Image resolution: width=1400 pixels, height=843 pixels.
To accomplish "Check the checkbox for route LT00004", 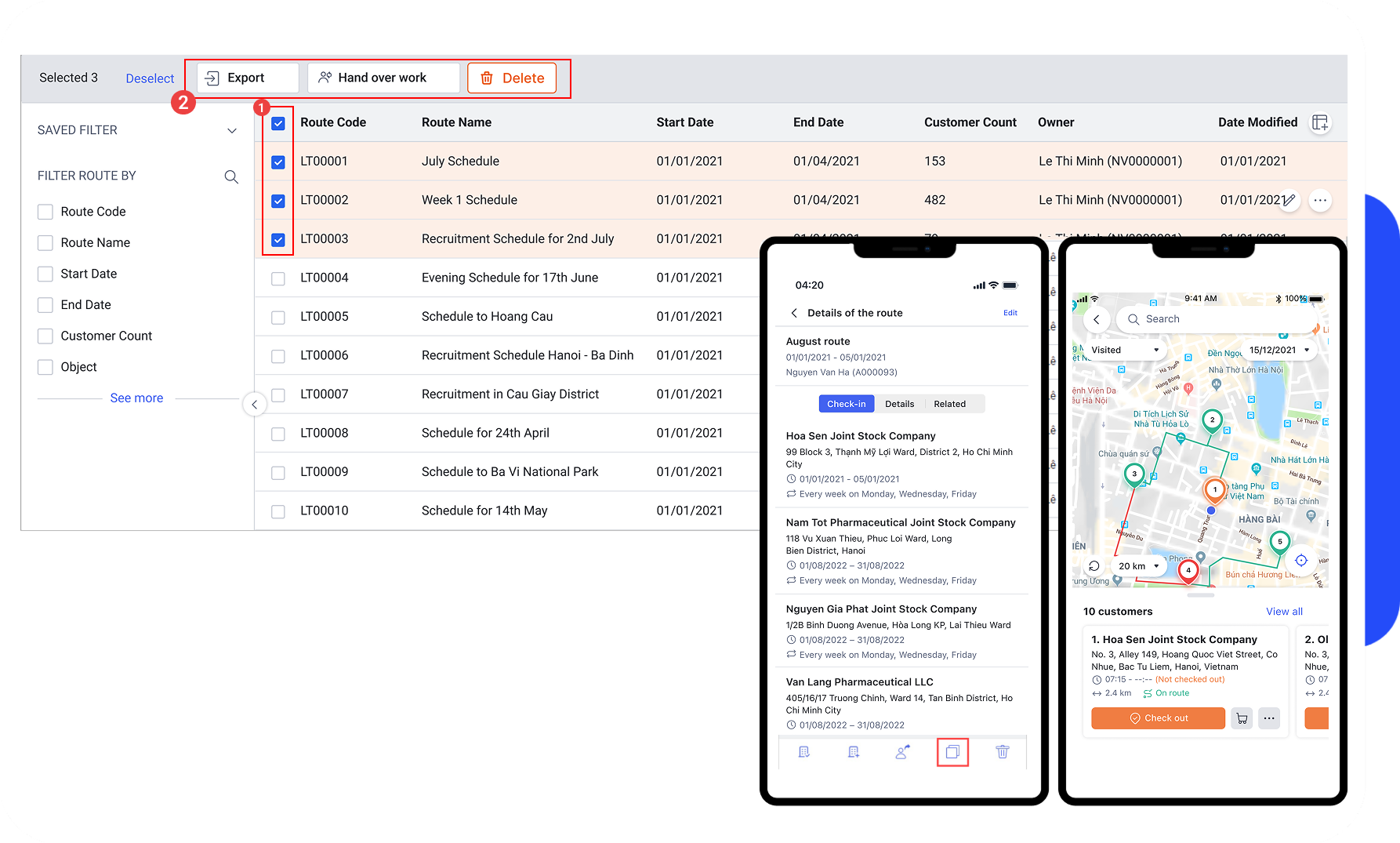I will pyautogui.click(x=278, y=278).
